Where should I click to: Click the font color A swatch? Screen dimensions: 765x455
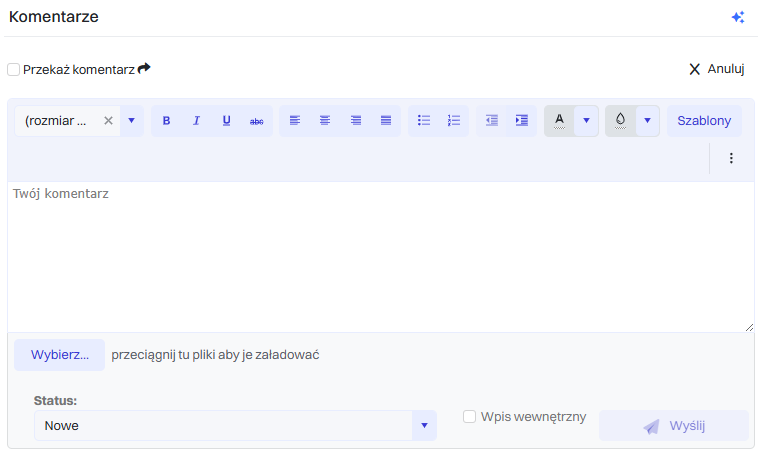559,121
